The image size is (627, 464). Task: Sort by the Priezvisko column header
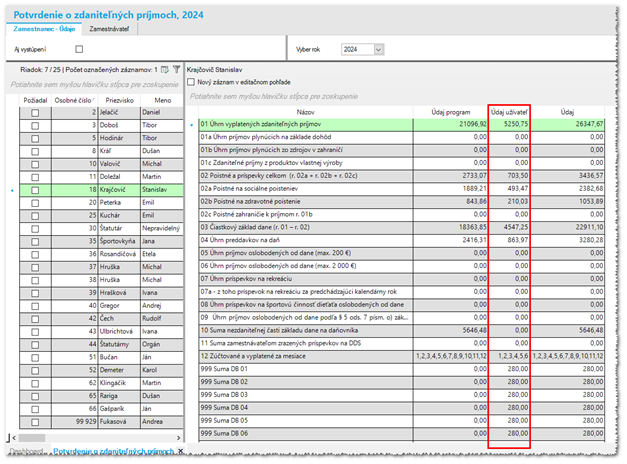(120, 100)
